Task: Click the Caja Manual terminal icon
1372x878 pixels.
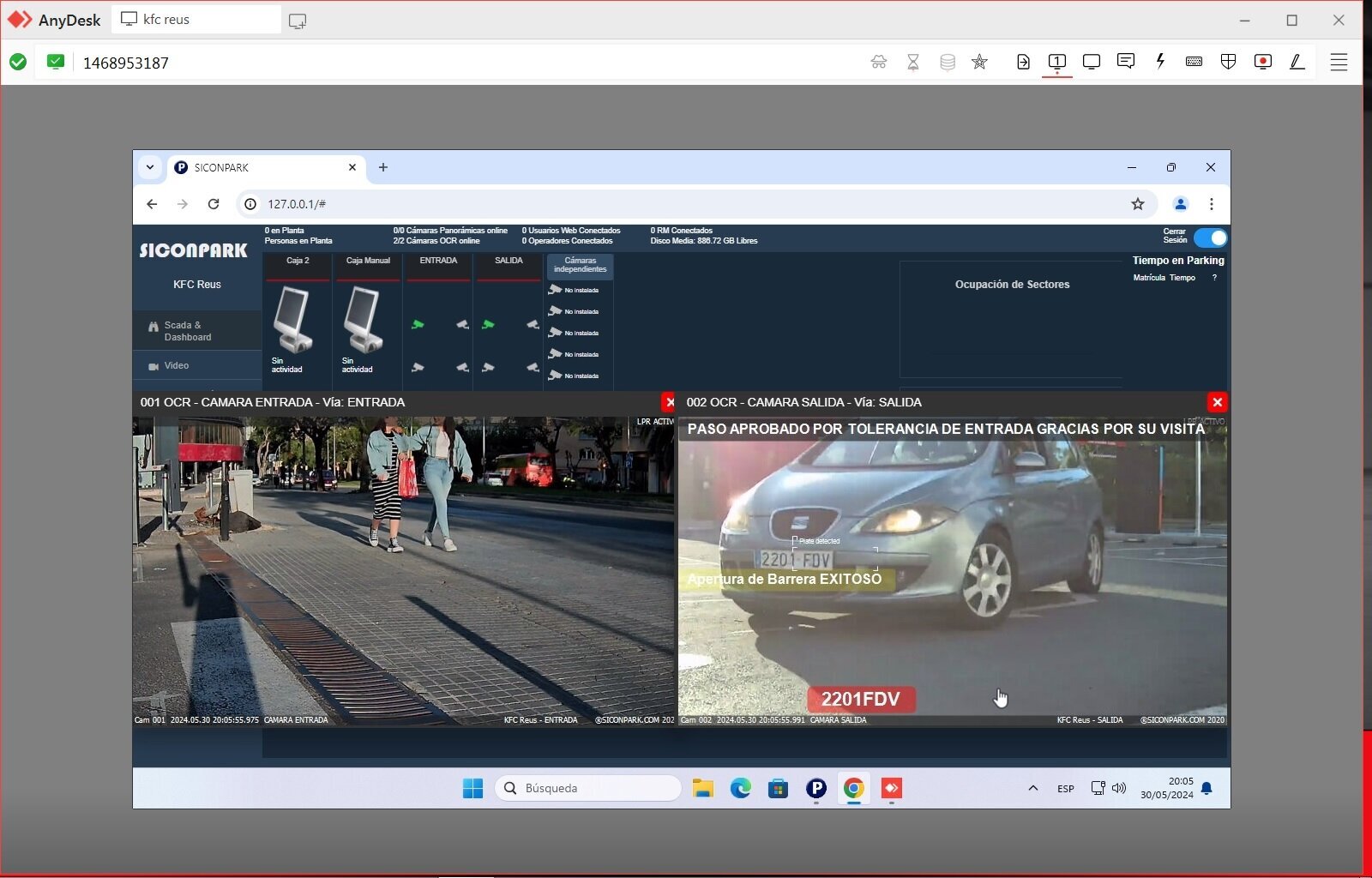Action: tap(364, 319)
